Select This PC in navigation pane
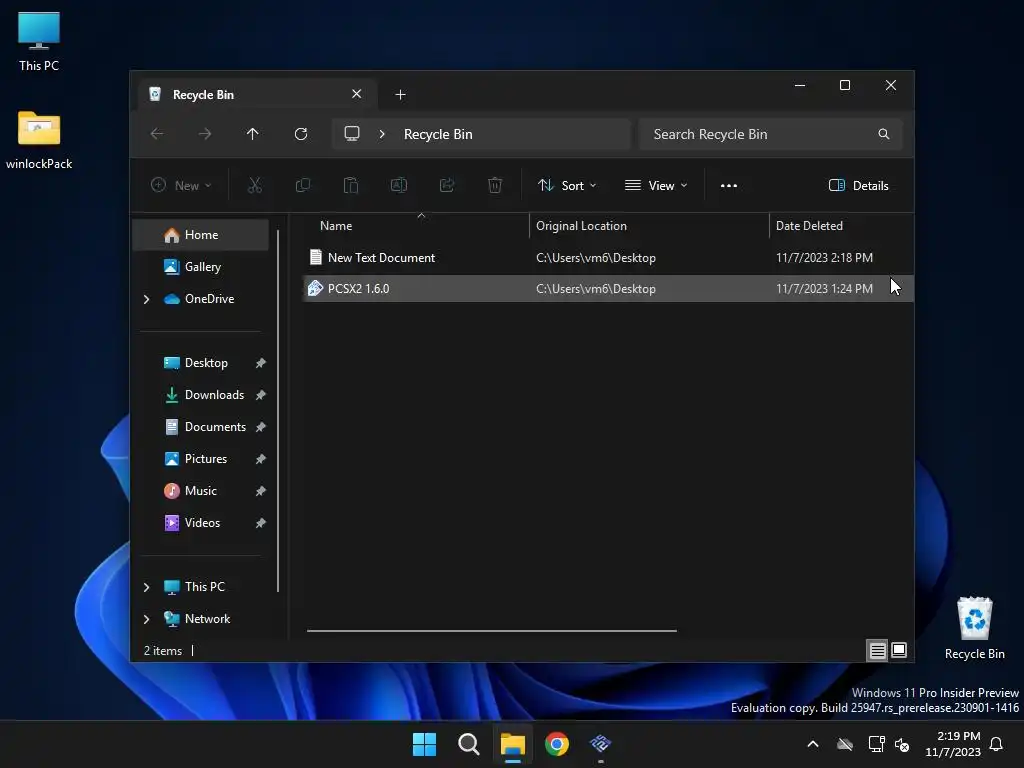The image size is (1024, 768). (204, 586)
